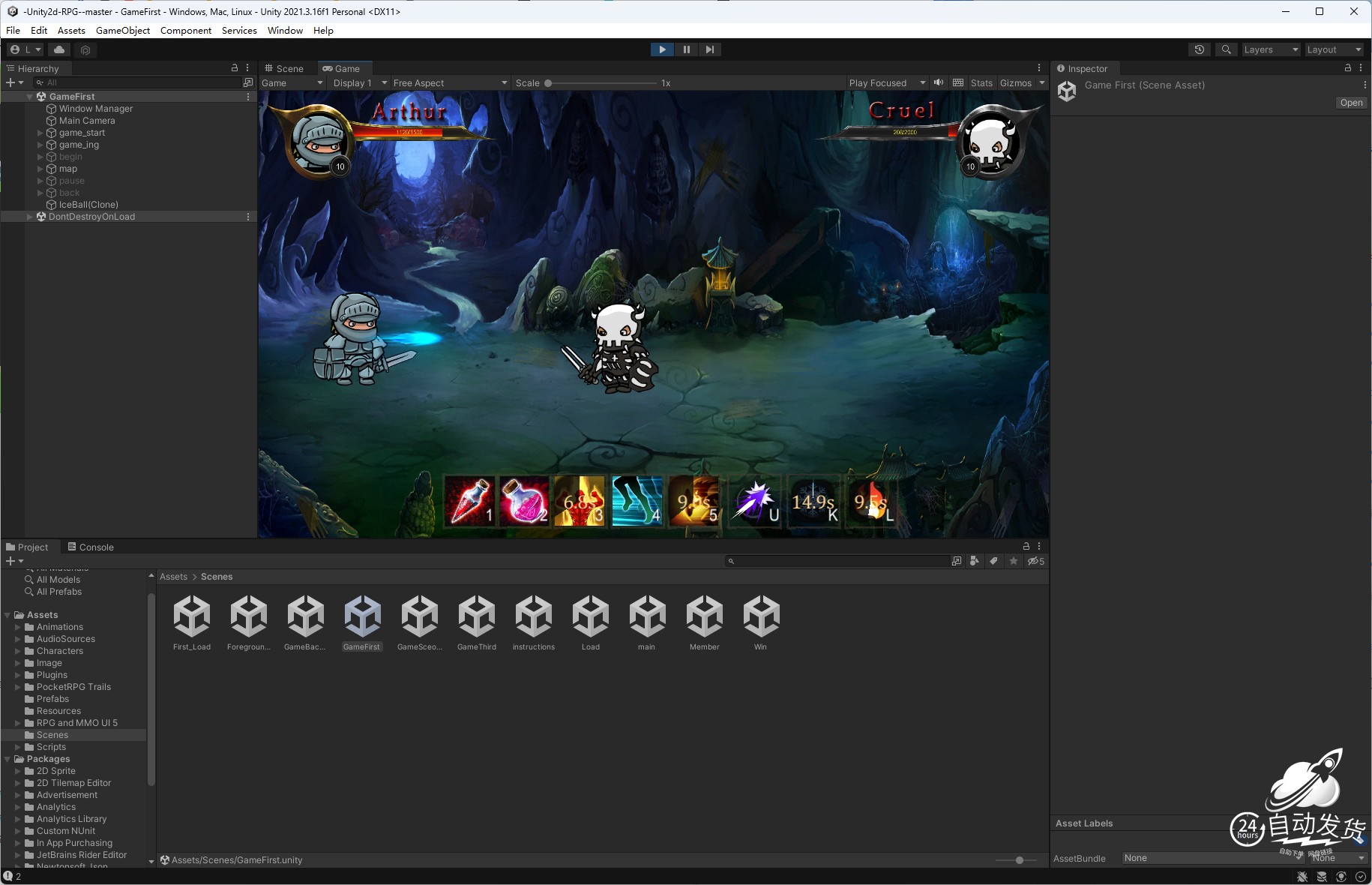Switch to the Console tab

click(91, 547)
